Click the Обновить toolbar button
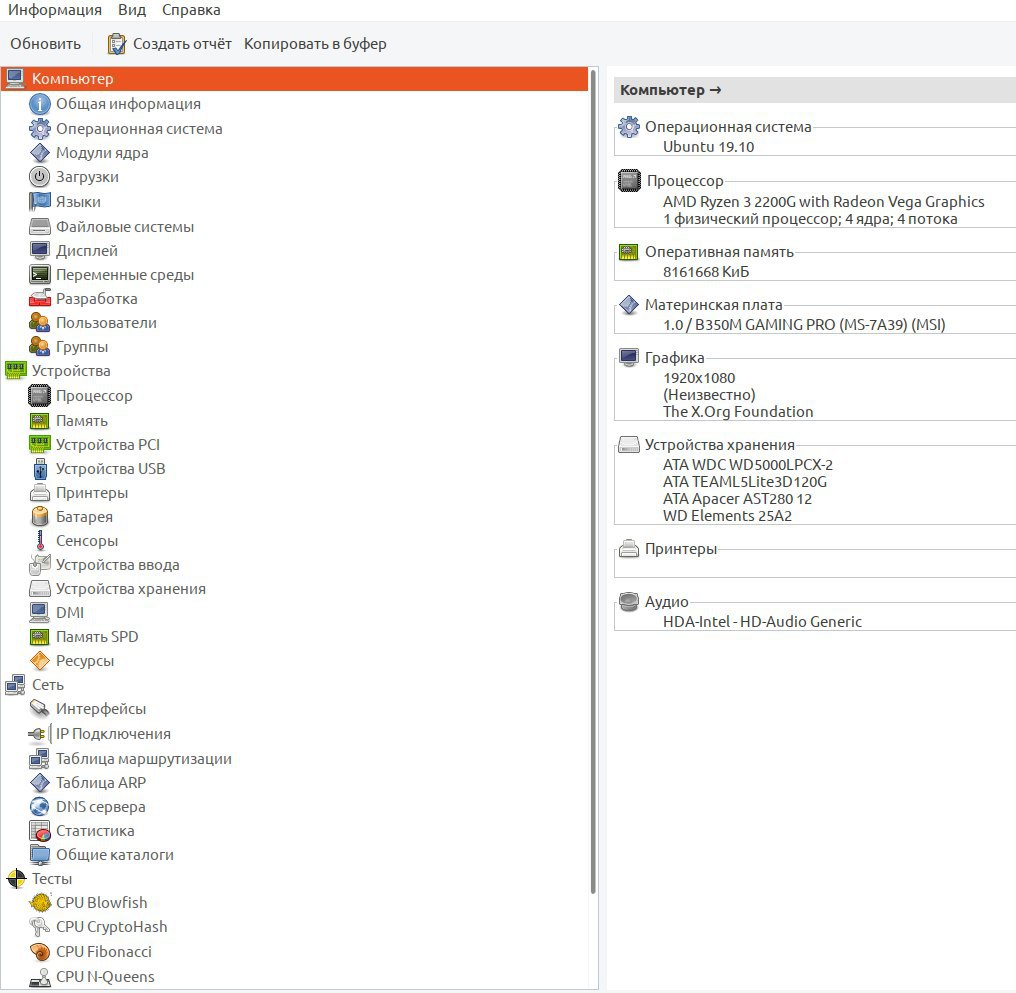Image resolution: width=1016 pixels, height=993 pixels. (x=45, y=44)
